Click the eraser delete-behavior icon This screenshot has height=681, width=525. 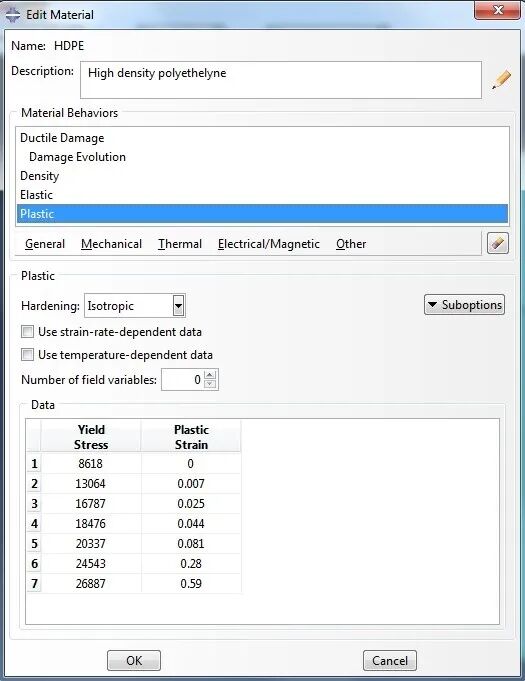point(498,243)
